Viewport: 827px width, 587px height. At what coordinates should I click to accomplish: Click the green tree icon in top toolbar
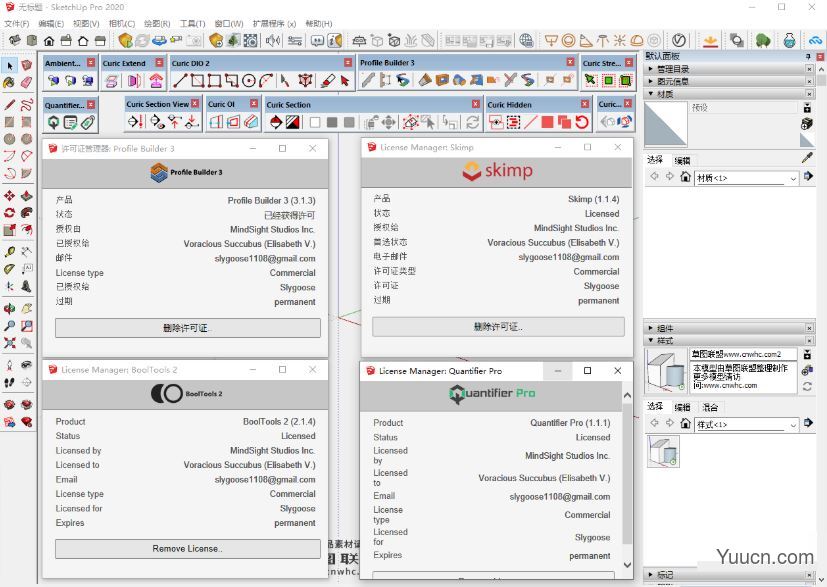point(763,40)
